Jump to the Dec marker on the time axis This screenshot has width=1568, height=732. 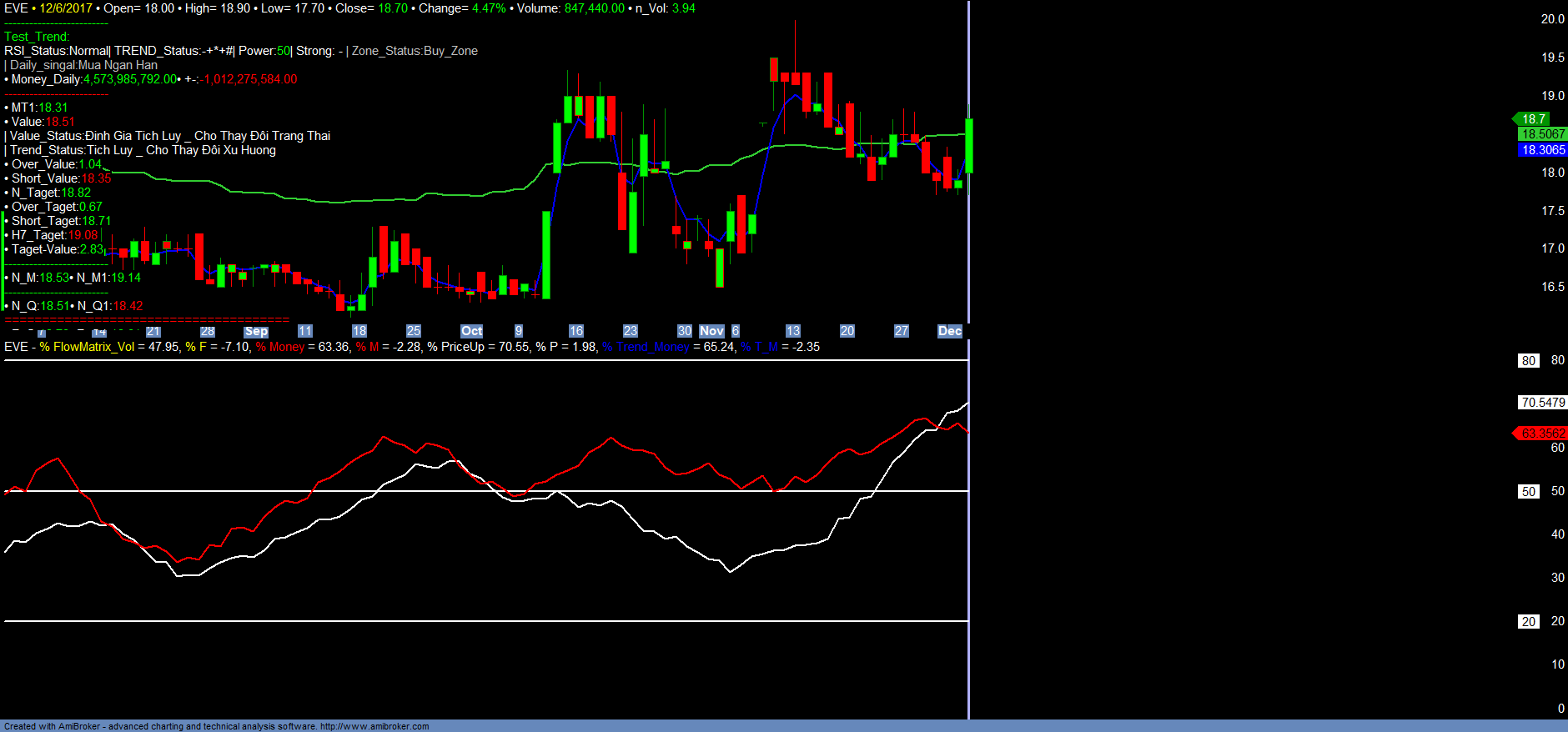(949, 331)
